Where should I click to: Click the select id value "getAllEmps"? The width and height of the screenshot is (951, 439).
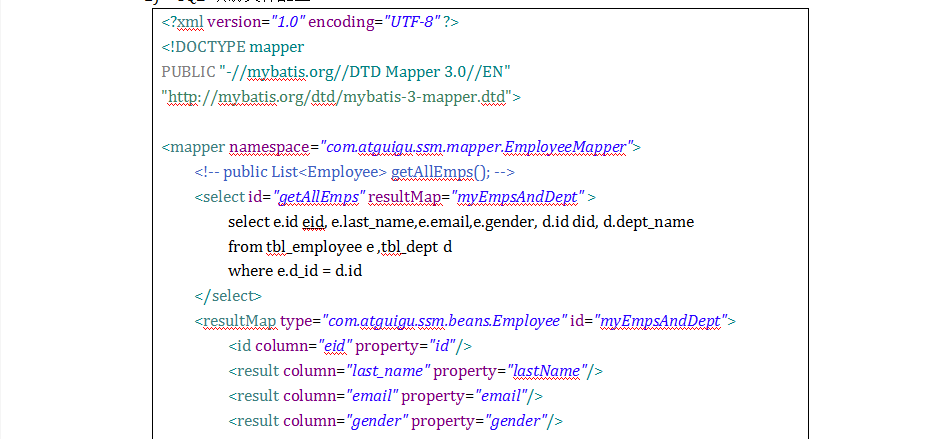(x=320, y=197)
